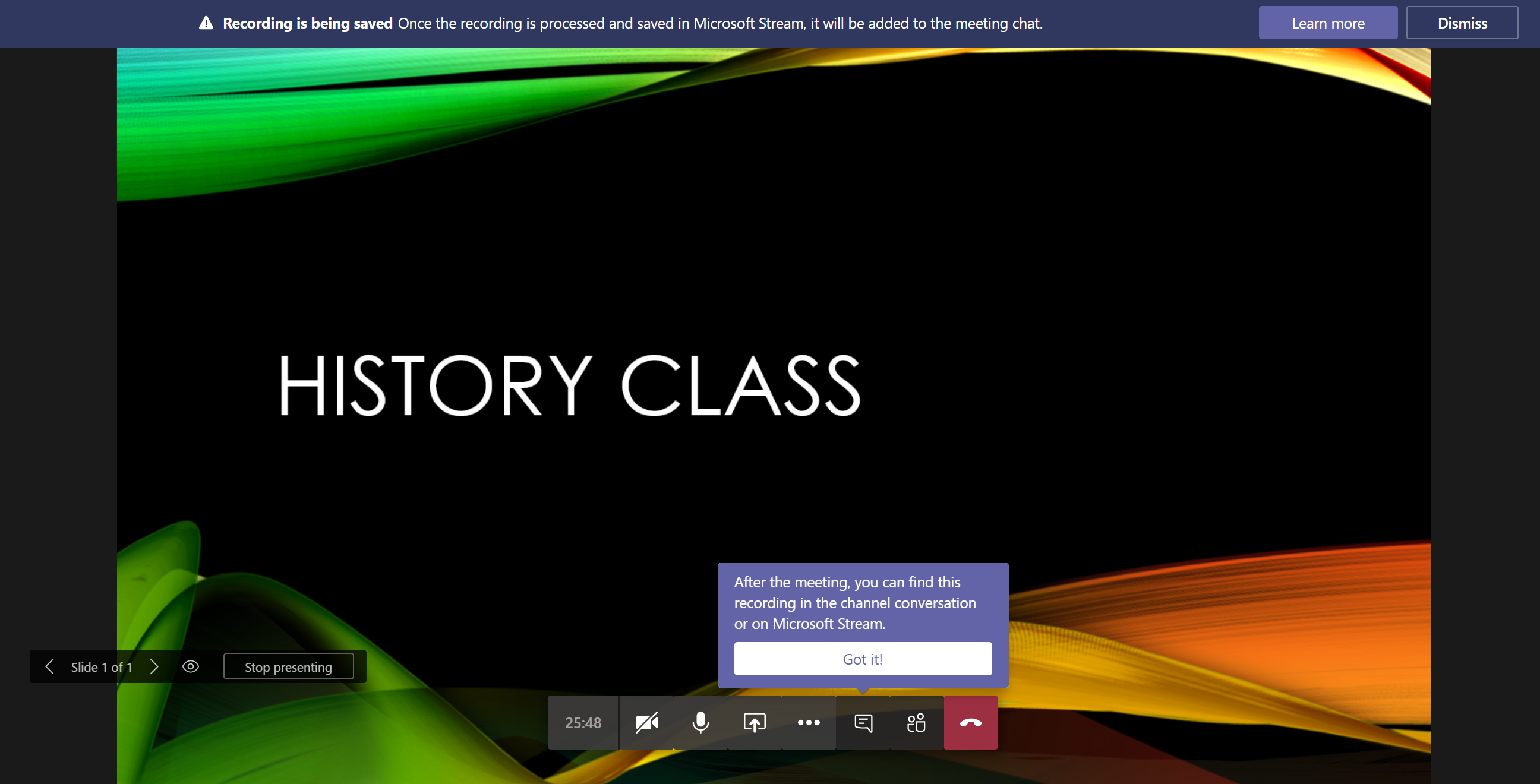Go to the previous slide
Screen dimensions: 1540x784
click(x=50, y=667)
